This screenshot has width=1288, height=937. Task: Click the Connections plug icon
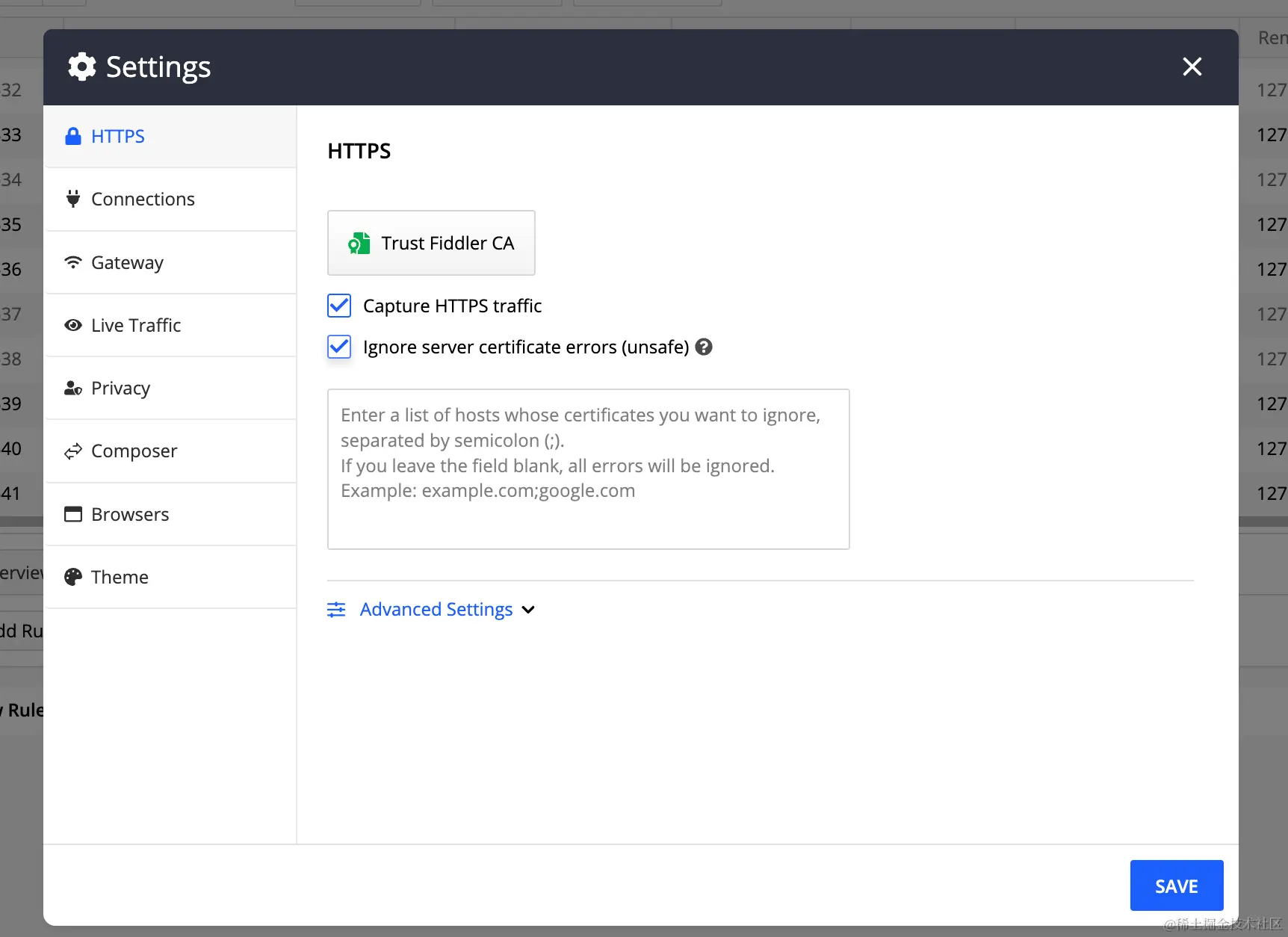pos(72,199)
